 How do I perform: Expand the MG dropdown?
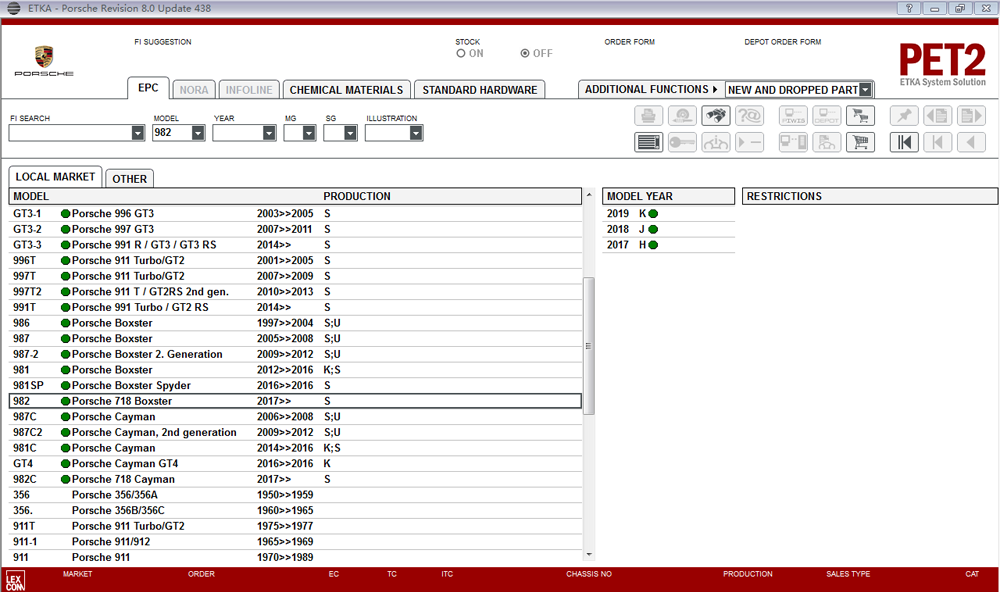tap(309, 133)
